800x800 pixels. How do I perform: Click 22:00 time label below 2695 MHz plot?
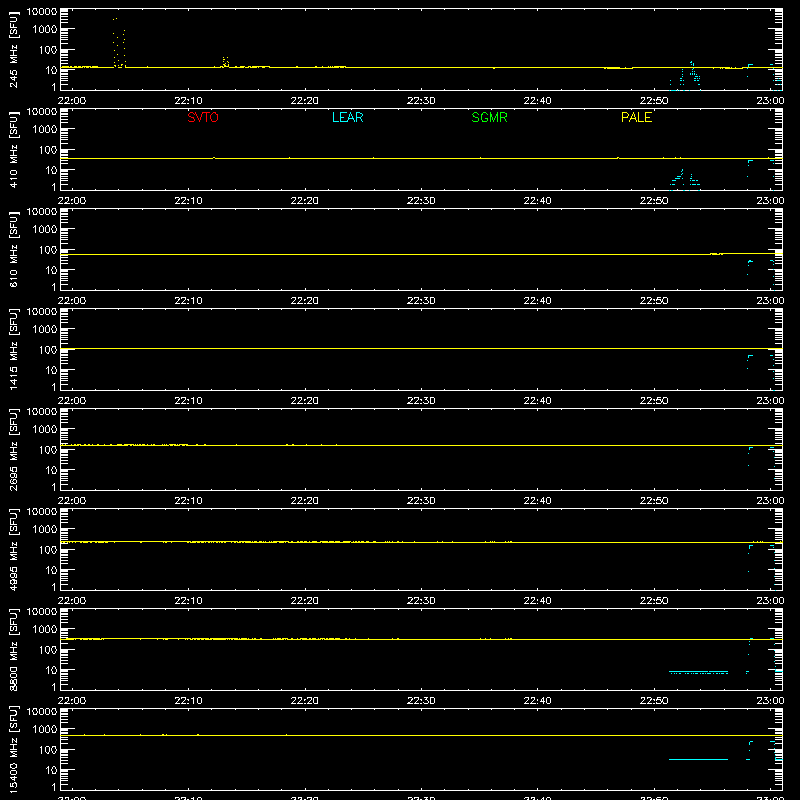[72, 501]
